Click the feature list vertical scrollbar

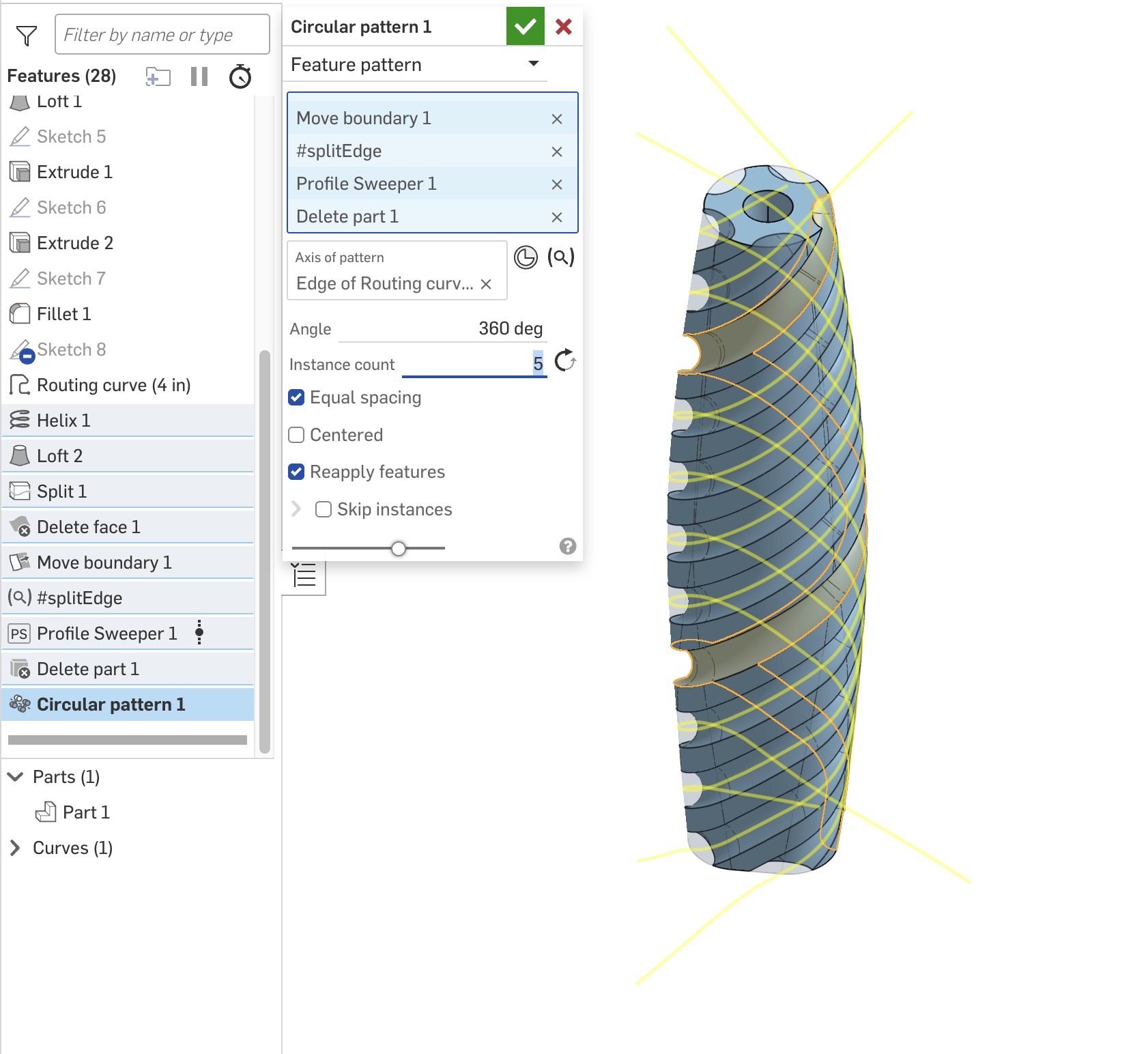click(x=265, y=552)
